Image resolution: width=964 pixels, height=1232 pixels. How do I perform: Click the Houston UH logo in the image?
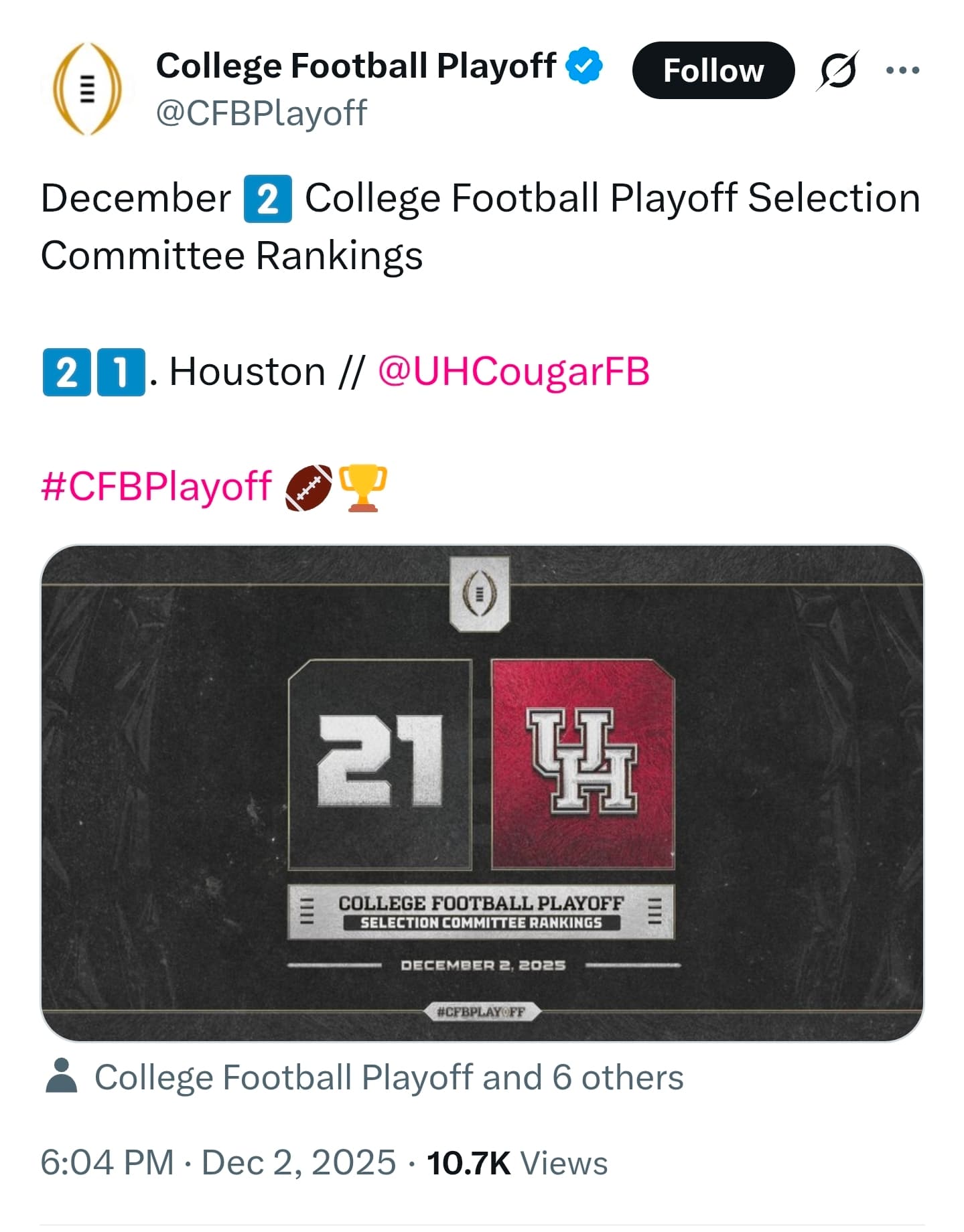[x=582, y=763]
